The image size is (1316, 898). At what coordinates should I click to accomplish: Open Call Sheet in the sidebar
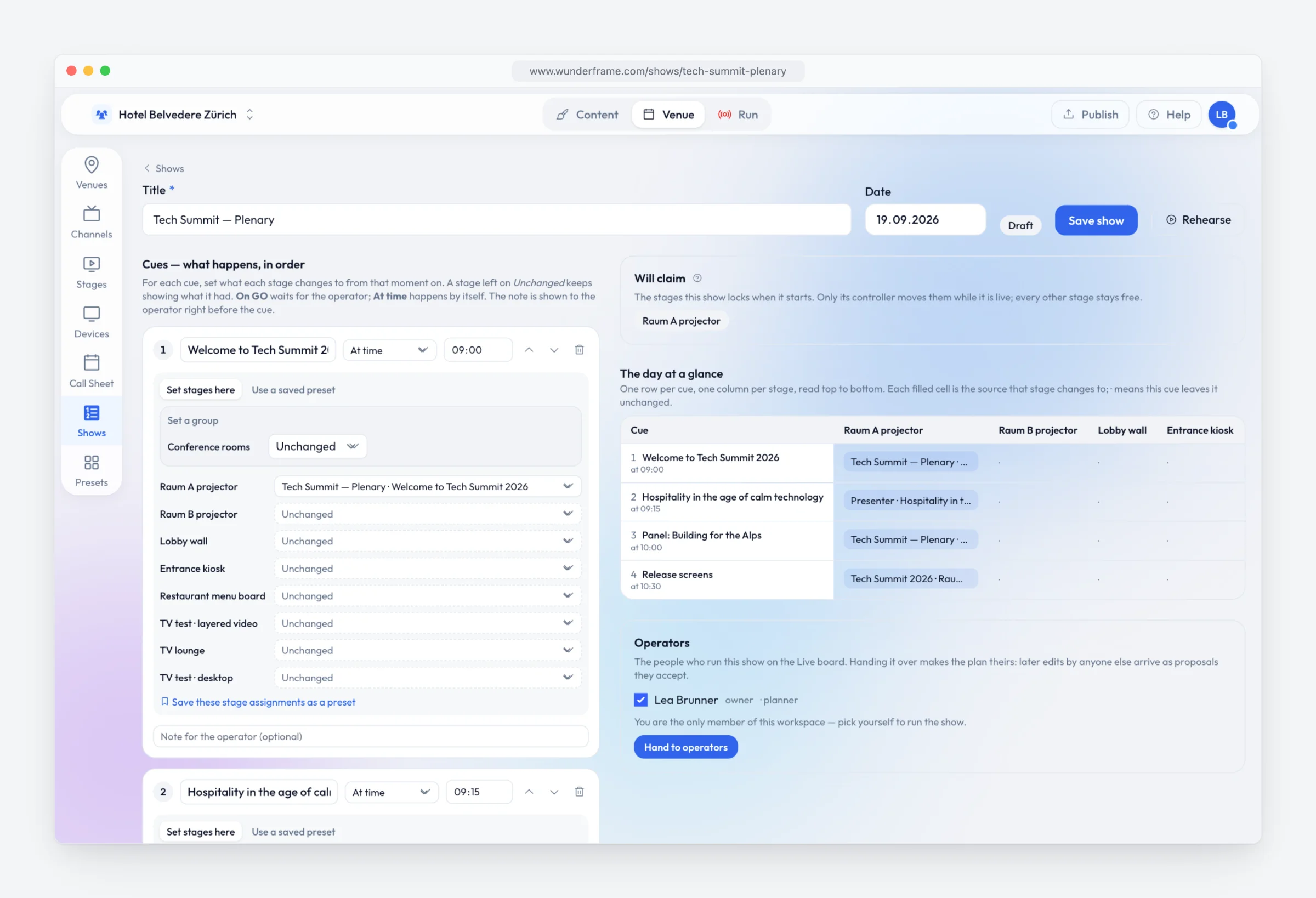click(x=91, y=372)
